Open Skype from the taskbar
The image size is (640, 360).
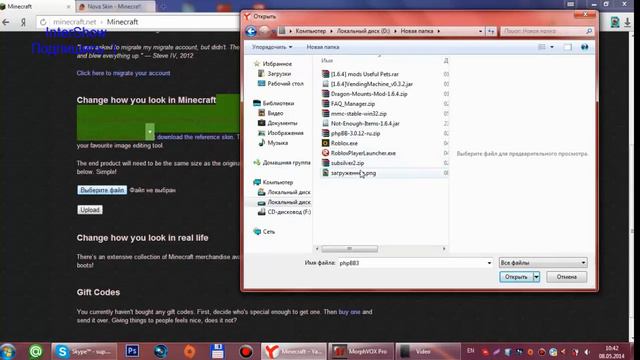tap(84, 351)
